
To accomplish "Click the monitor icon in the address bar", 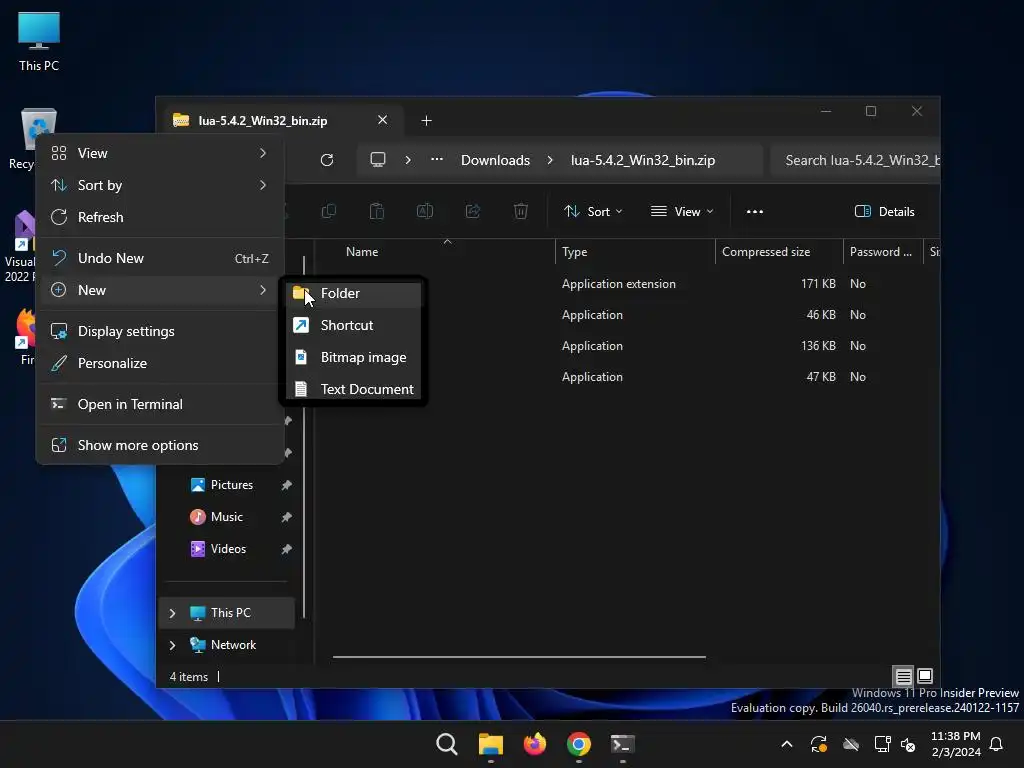I will 378,160.
